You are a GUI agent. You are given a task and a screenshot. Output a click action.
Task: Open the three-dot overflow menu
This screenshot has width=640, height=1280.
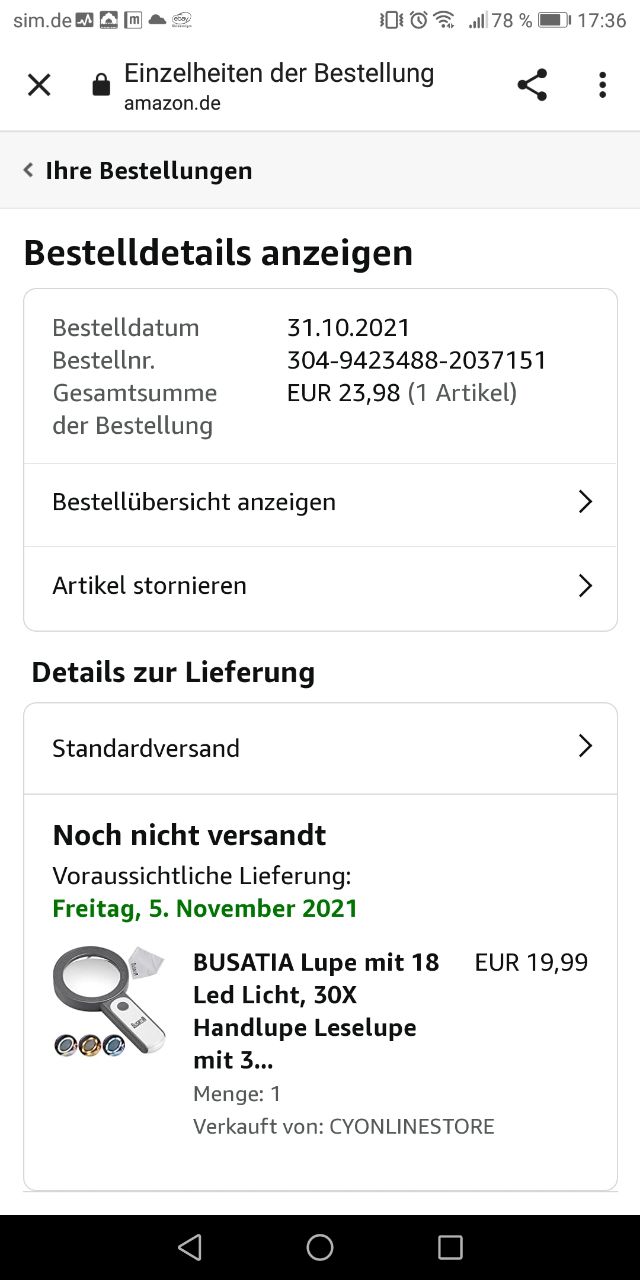(x=602, y=85)
